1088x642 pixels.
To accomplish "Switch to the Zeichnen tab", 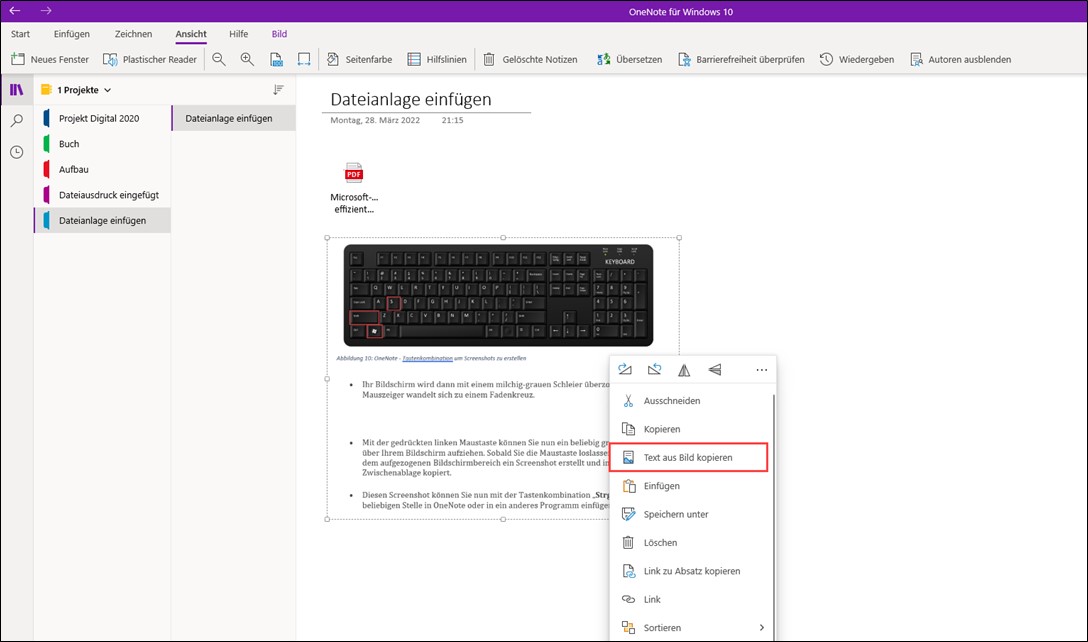I will (133, 34).
